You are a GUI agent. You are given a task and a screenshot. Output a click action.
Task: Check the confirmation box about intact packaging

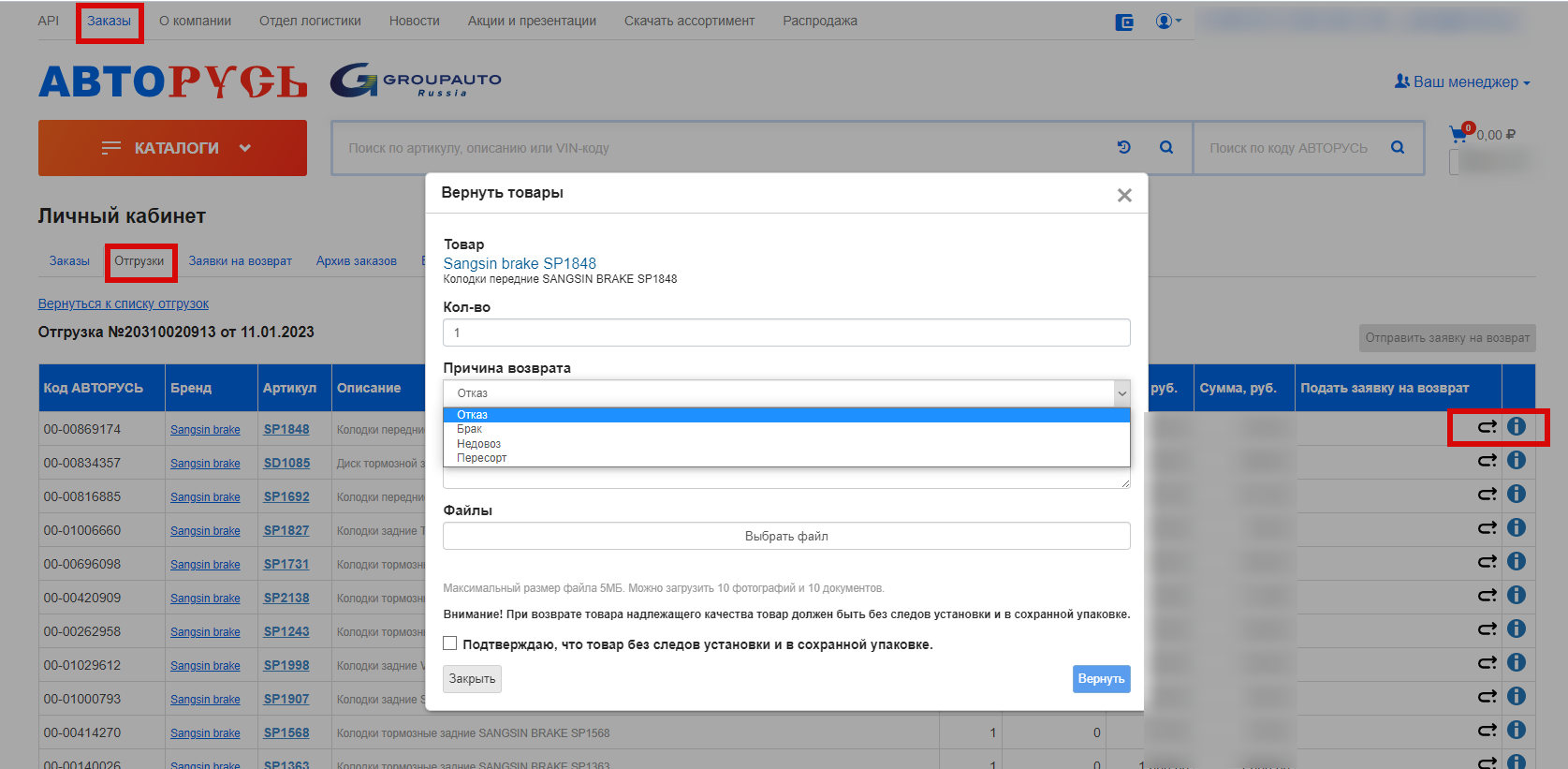[x=450, y=643]
